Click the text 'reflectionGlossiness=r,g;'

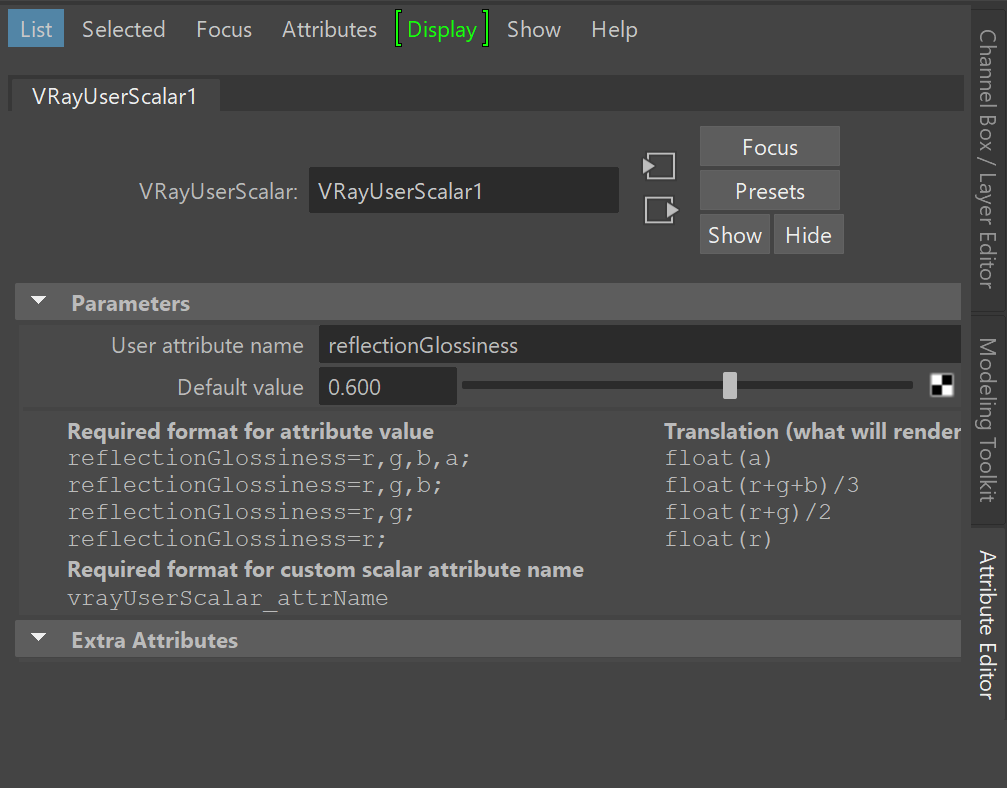[241, 512]
